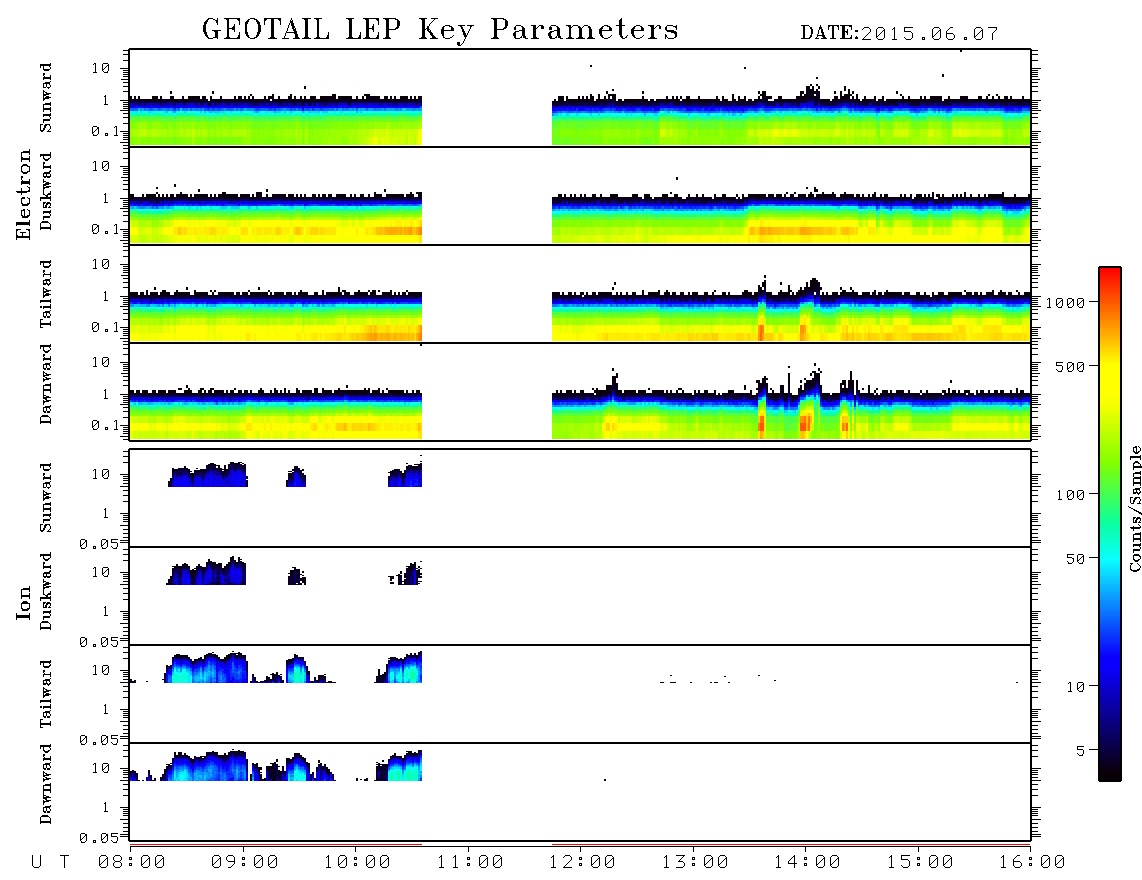
Task: Click the Ion Dawnward blob near 08:40
Action: pyautogui.click(x=205, y=766)
